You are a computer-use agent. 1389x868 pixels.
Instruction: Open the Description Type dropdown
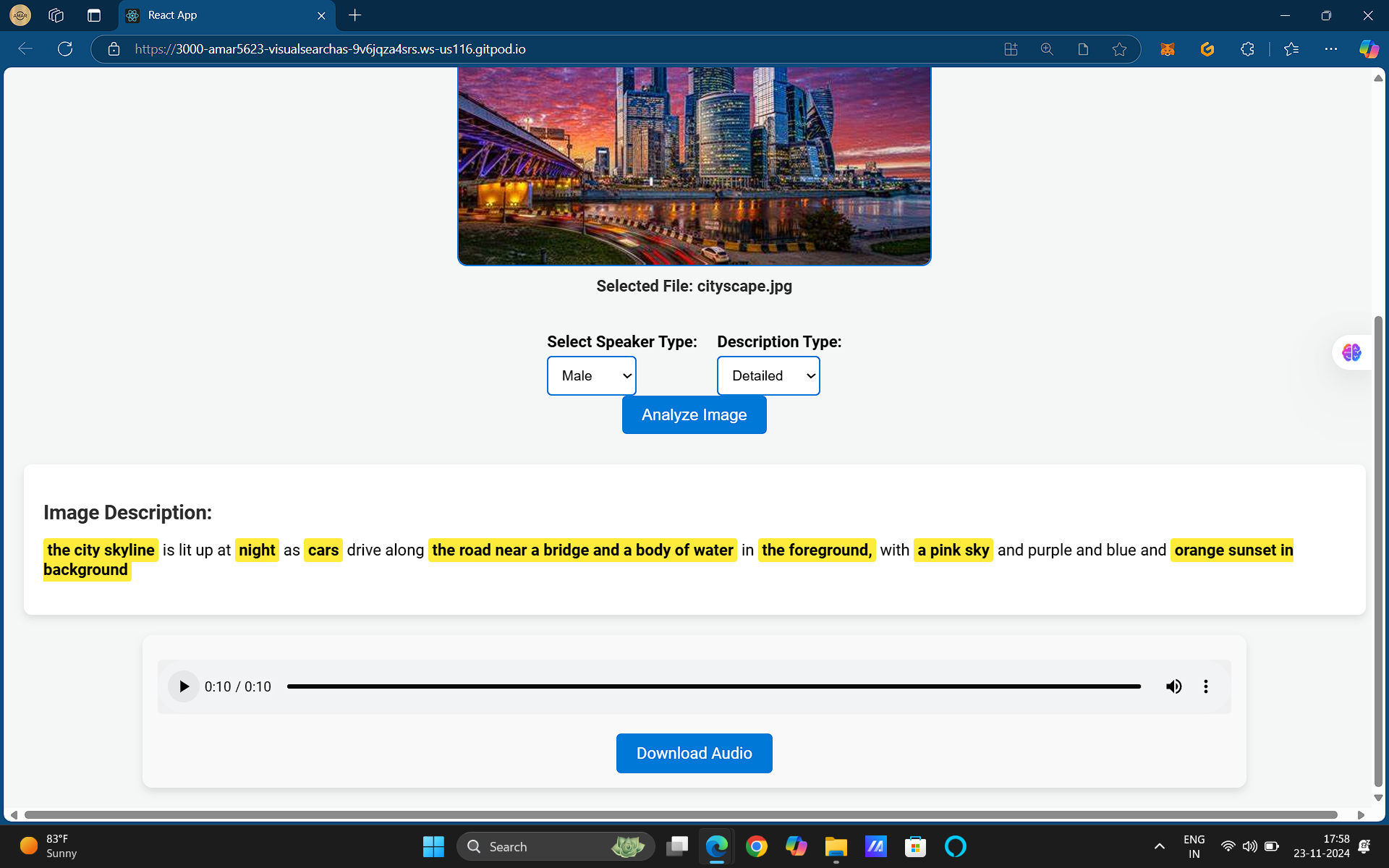click(x=768, y=375)
